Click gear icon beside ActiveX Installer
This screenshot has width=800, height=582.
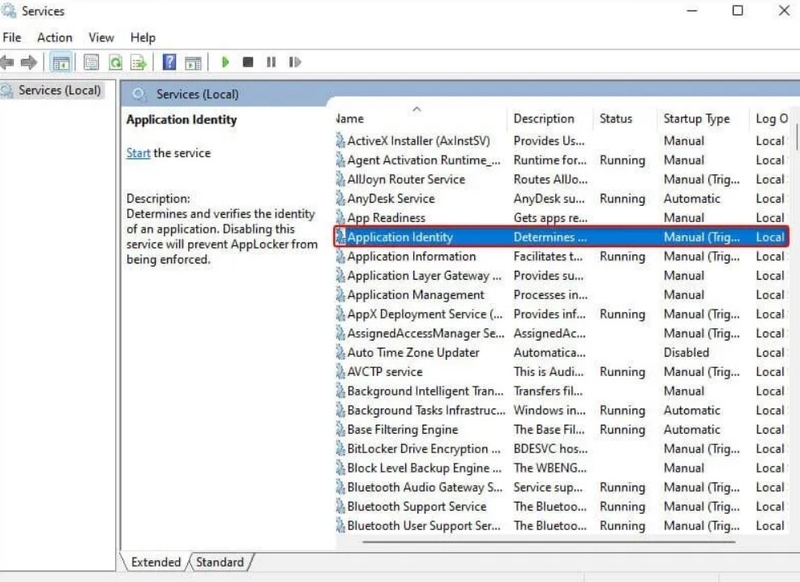click(340, 141)
